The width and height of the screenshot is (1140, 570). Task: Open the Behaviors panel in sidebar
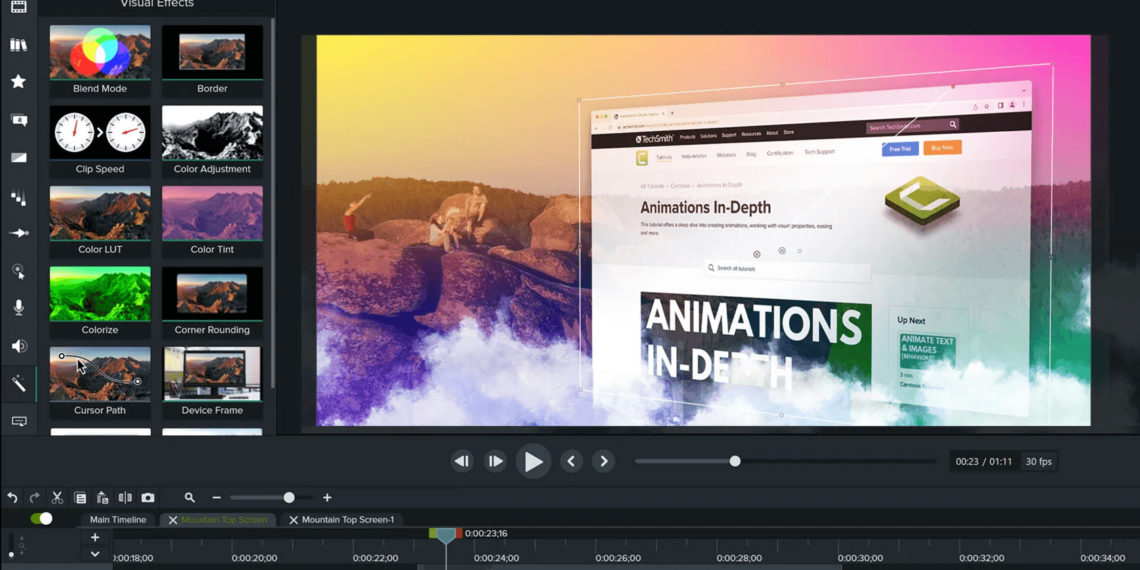tap(19, 196)
